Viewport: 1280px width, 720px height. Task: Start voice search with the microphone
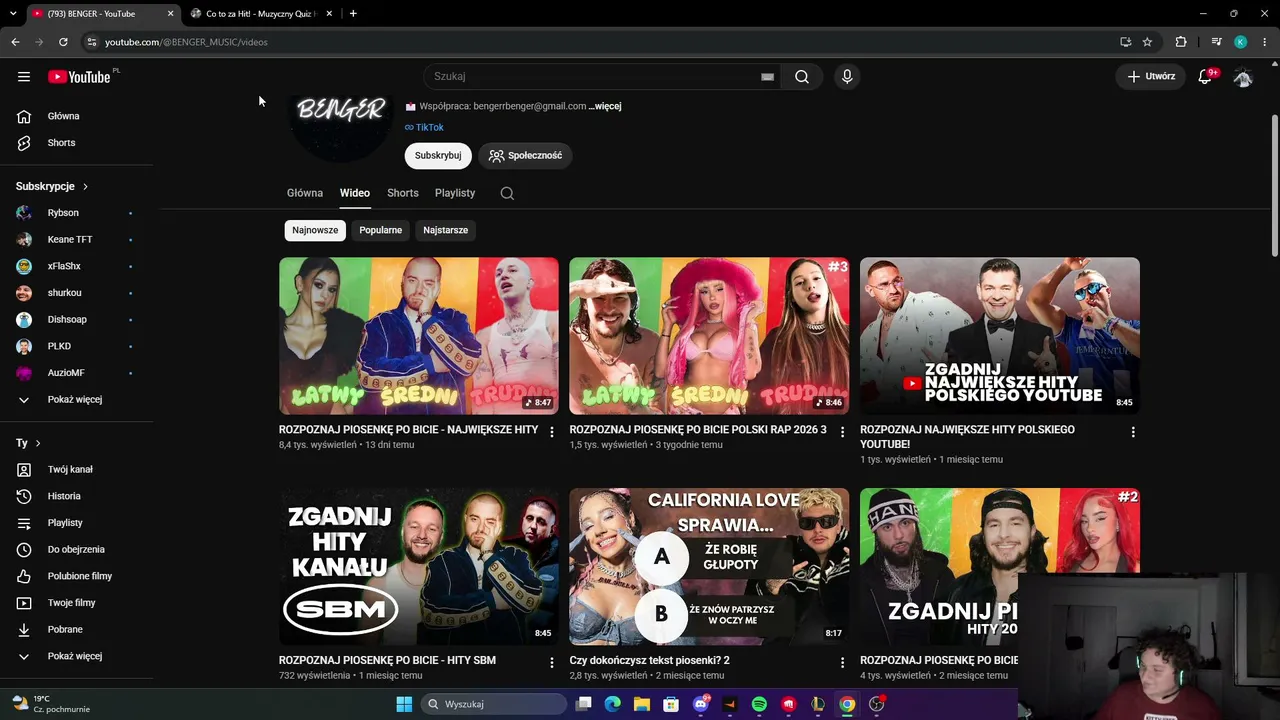[x=847, y=76]
